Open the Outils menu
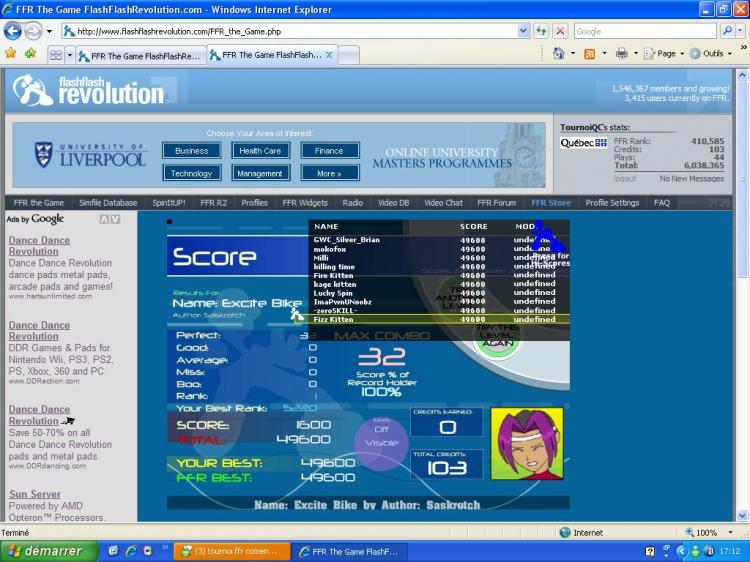750x562 pixels. (x=711, y=54)
